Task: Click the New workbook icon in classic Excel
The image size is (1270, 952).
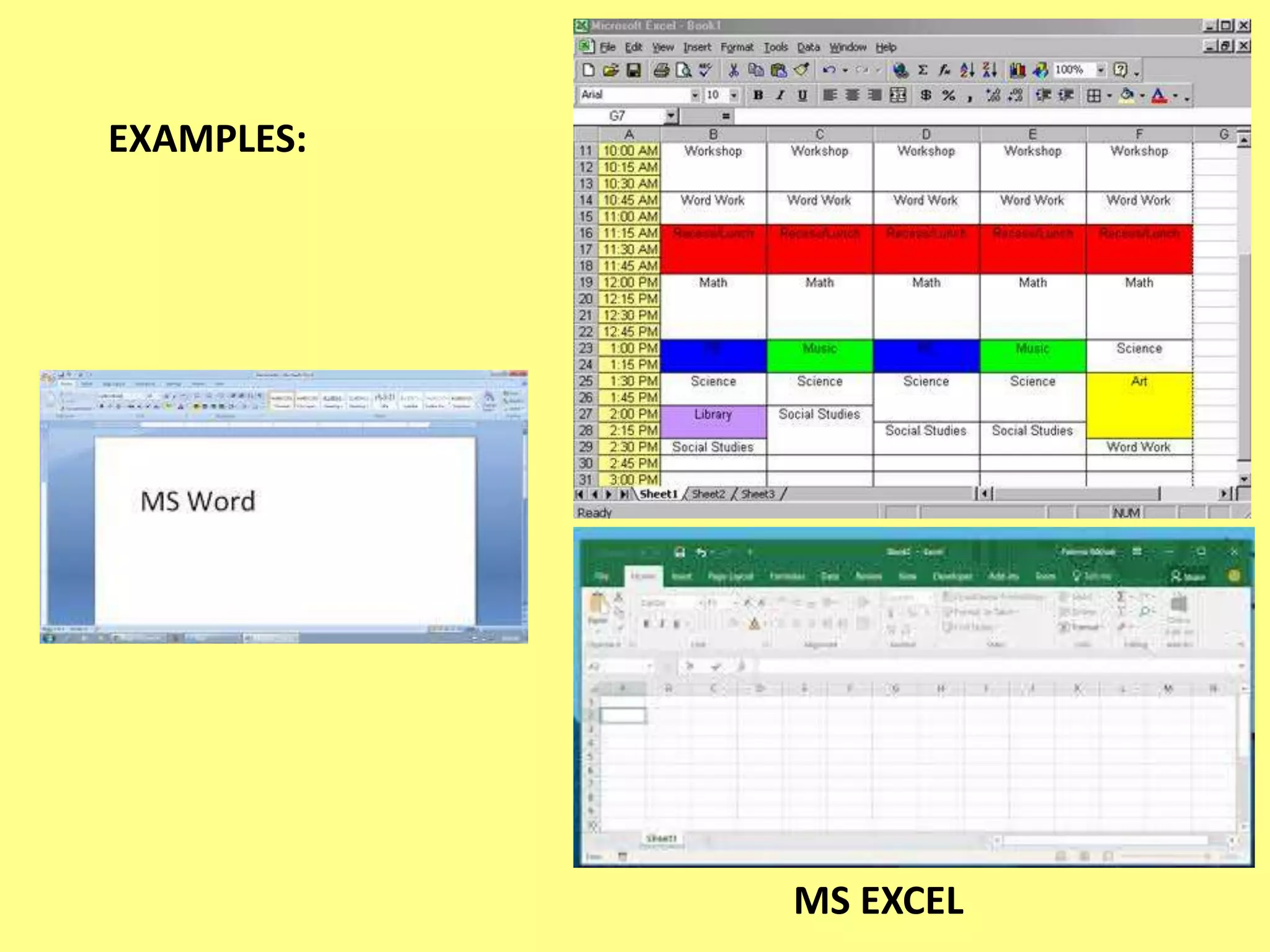Action: coord(588,70)
